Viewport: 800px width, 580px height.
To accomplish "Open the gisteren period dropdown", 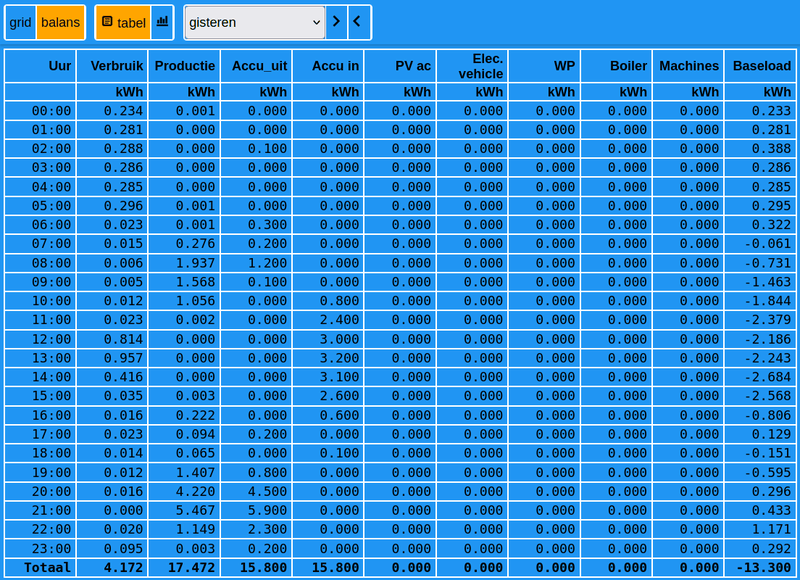I will point(255,22).
